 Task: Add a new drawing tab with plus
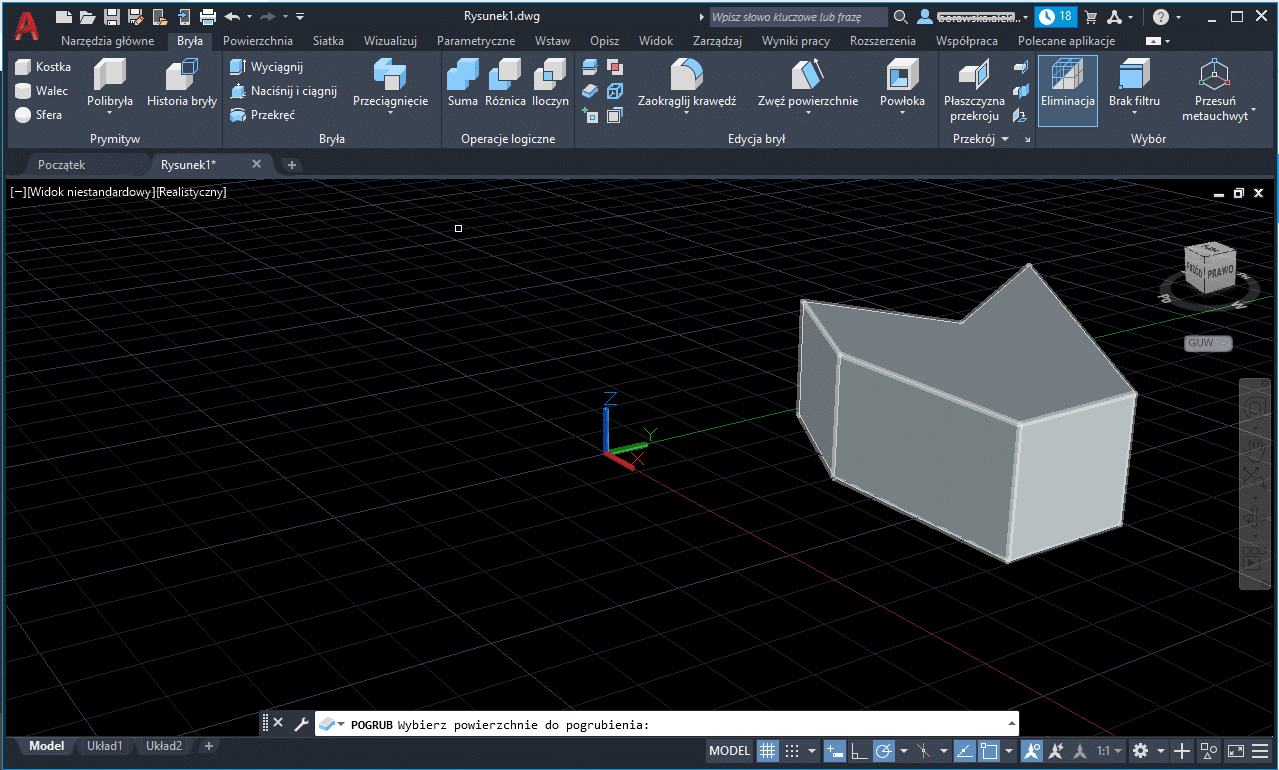point(291,164)
